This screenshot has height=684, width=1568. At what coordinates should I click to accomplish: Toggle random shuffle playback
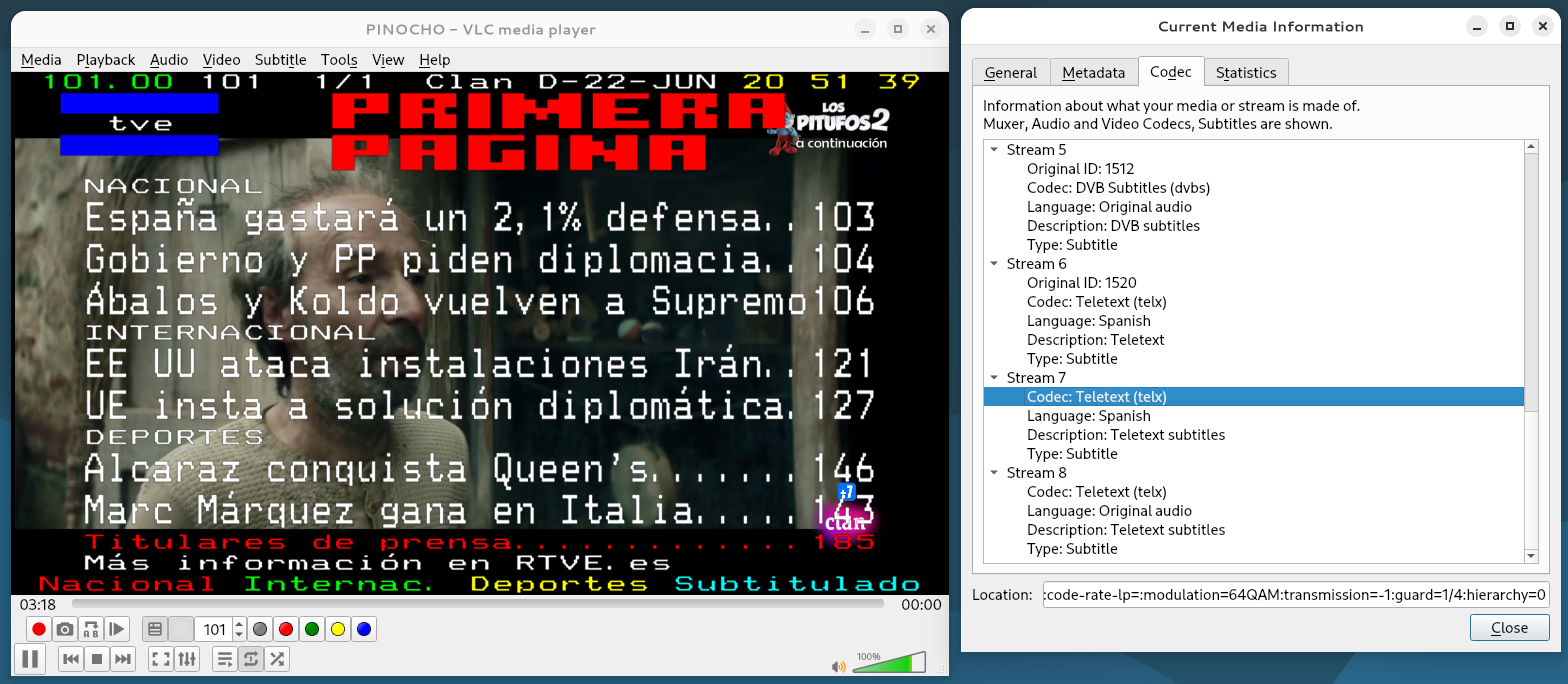tap(277, 659)
